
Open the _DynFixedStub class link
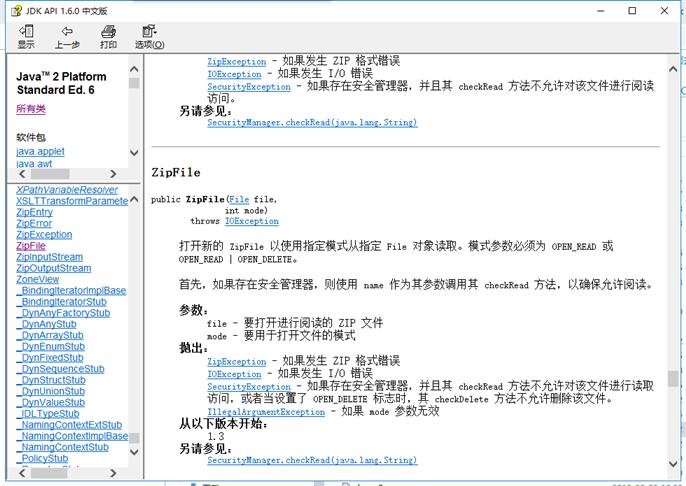coord(50,357)
